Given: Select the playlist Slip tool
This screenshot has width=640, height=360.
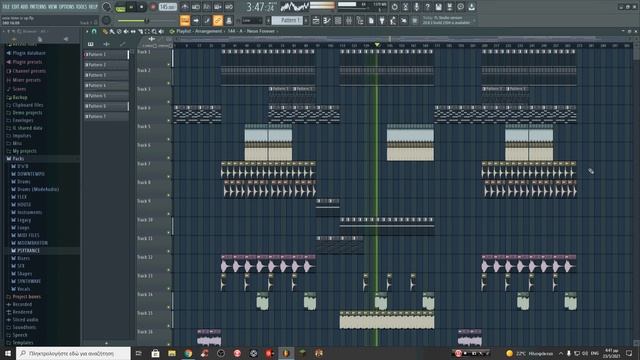Looking at the screenshot, I should click(133, 31).
